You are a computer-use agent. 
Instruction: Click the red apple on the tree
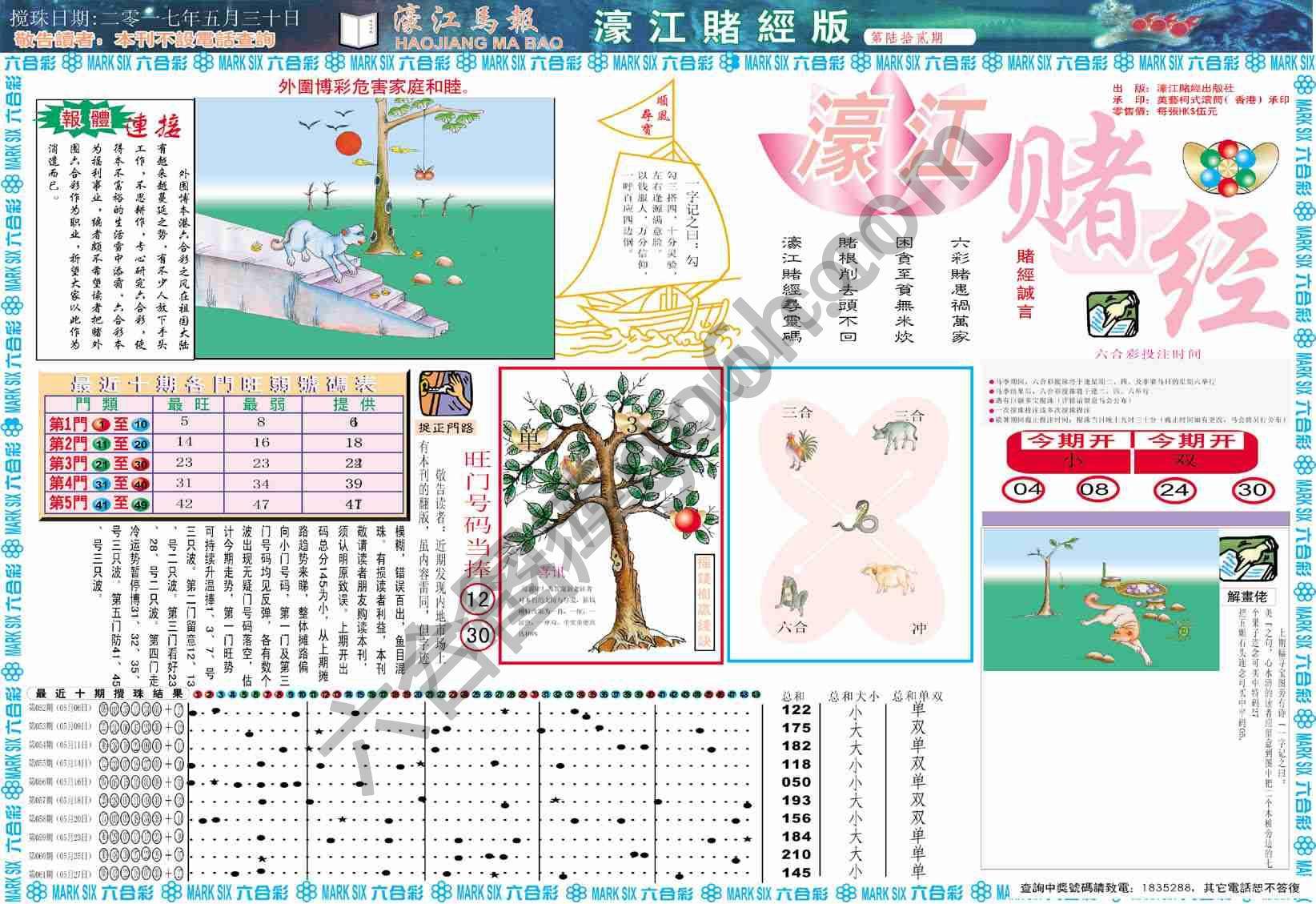coord(688,520)
